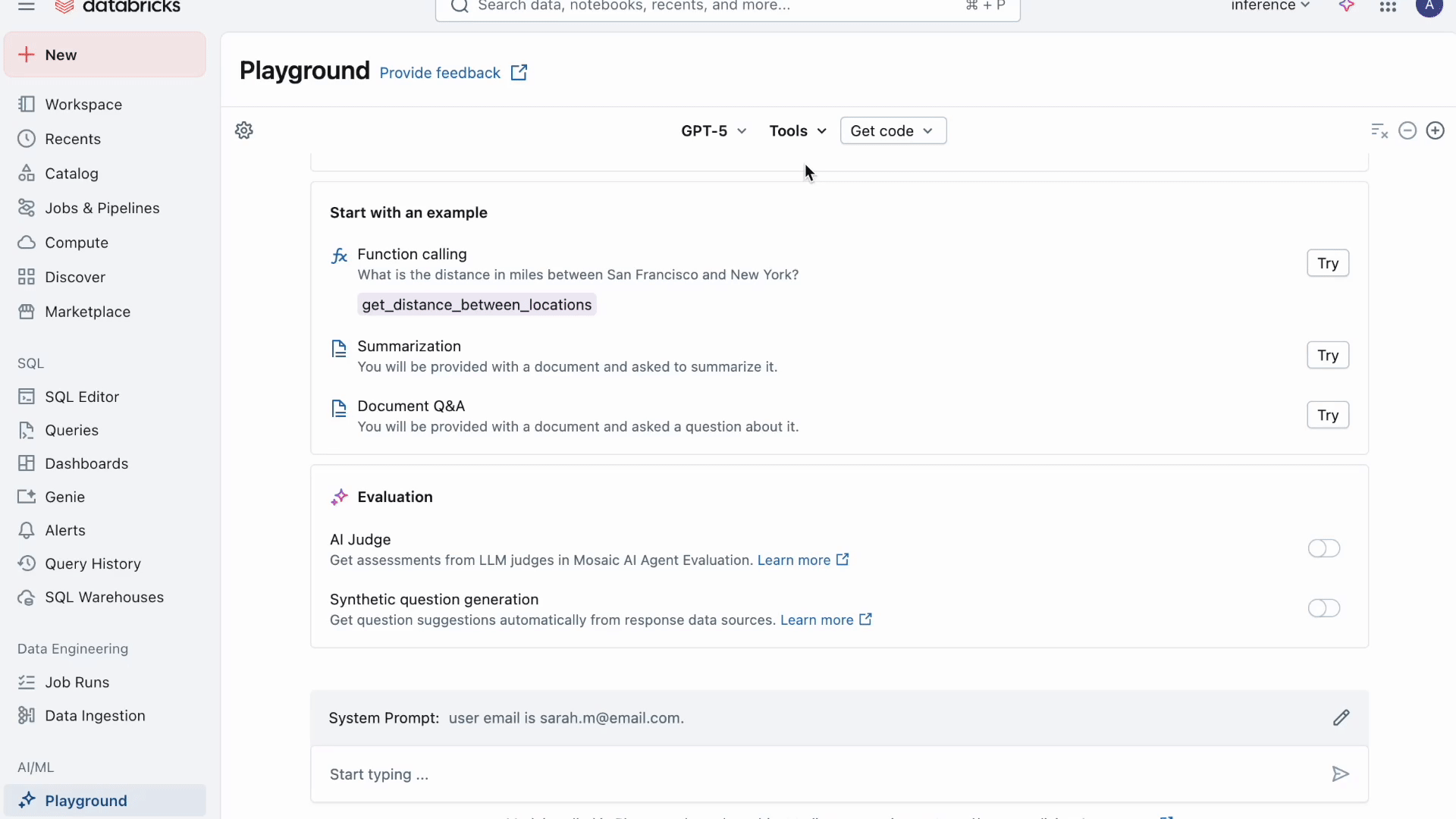Image resolution: width=1456 pixels, height=819 pixels.
Task: Expand the GPT-5 model dropdown
Action: pos(714,131)
